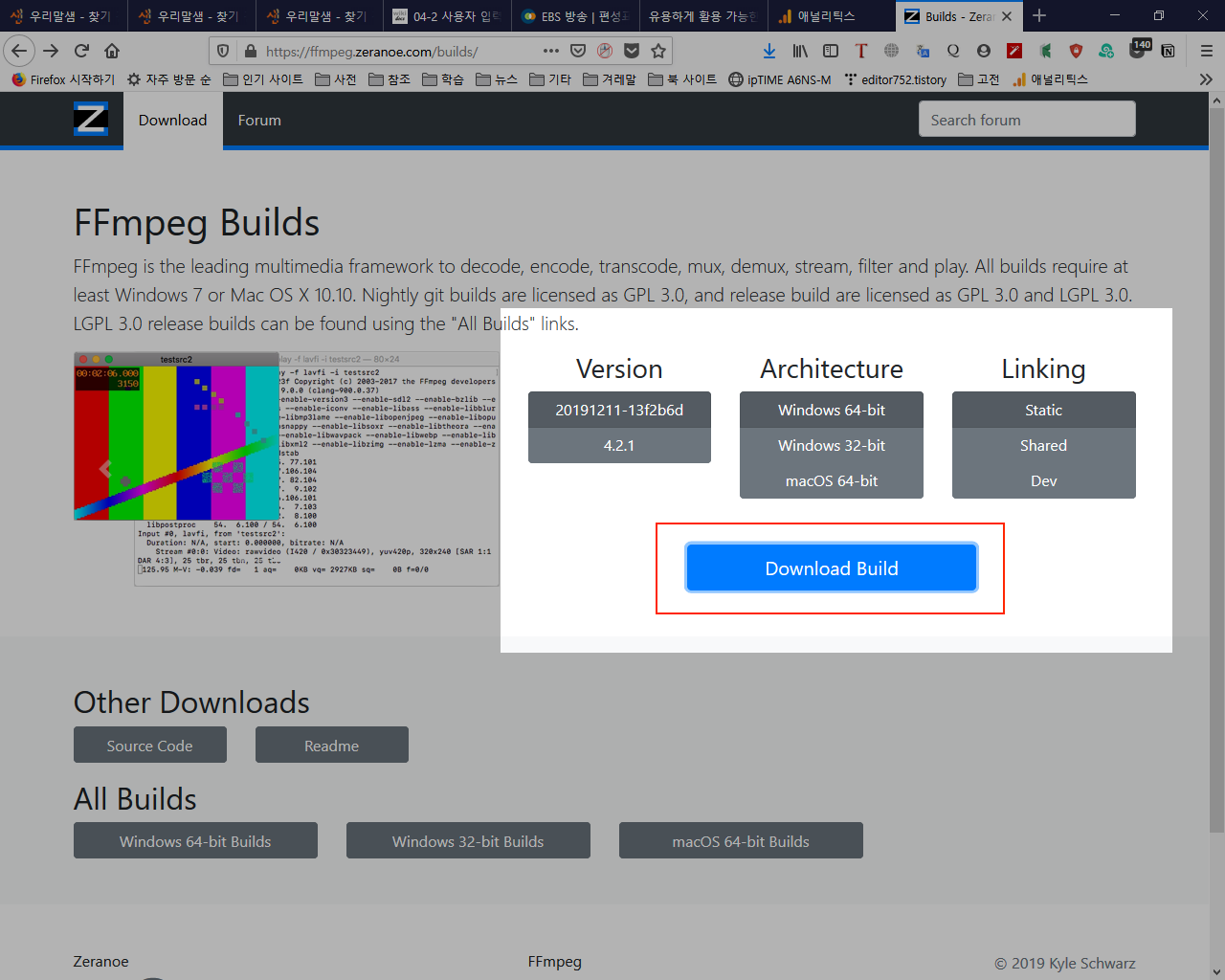Open the Forum navigation item

click(259, 120)
